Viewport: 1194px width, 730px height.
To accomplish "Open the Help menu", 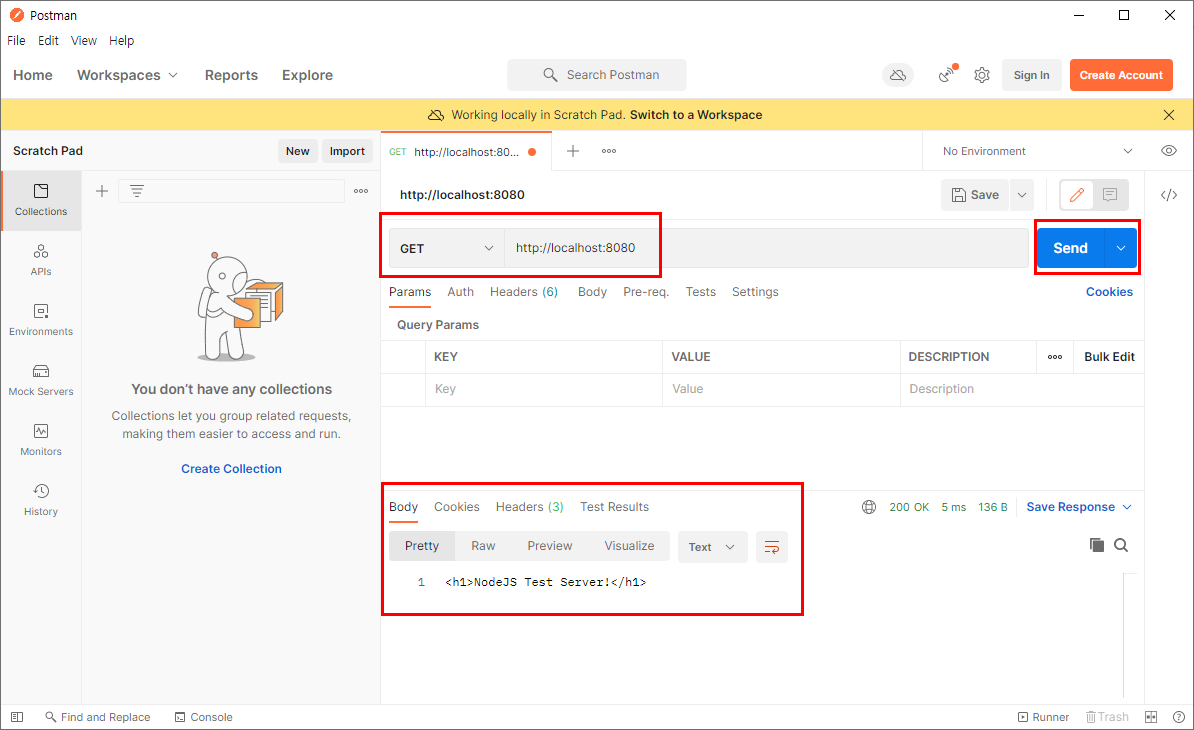I will click(121, 40).
